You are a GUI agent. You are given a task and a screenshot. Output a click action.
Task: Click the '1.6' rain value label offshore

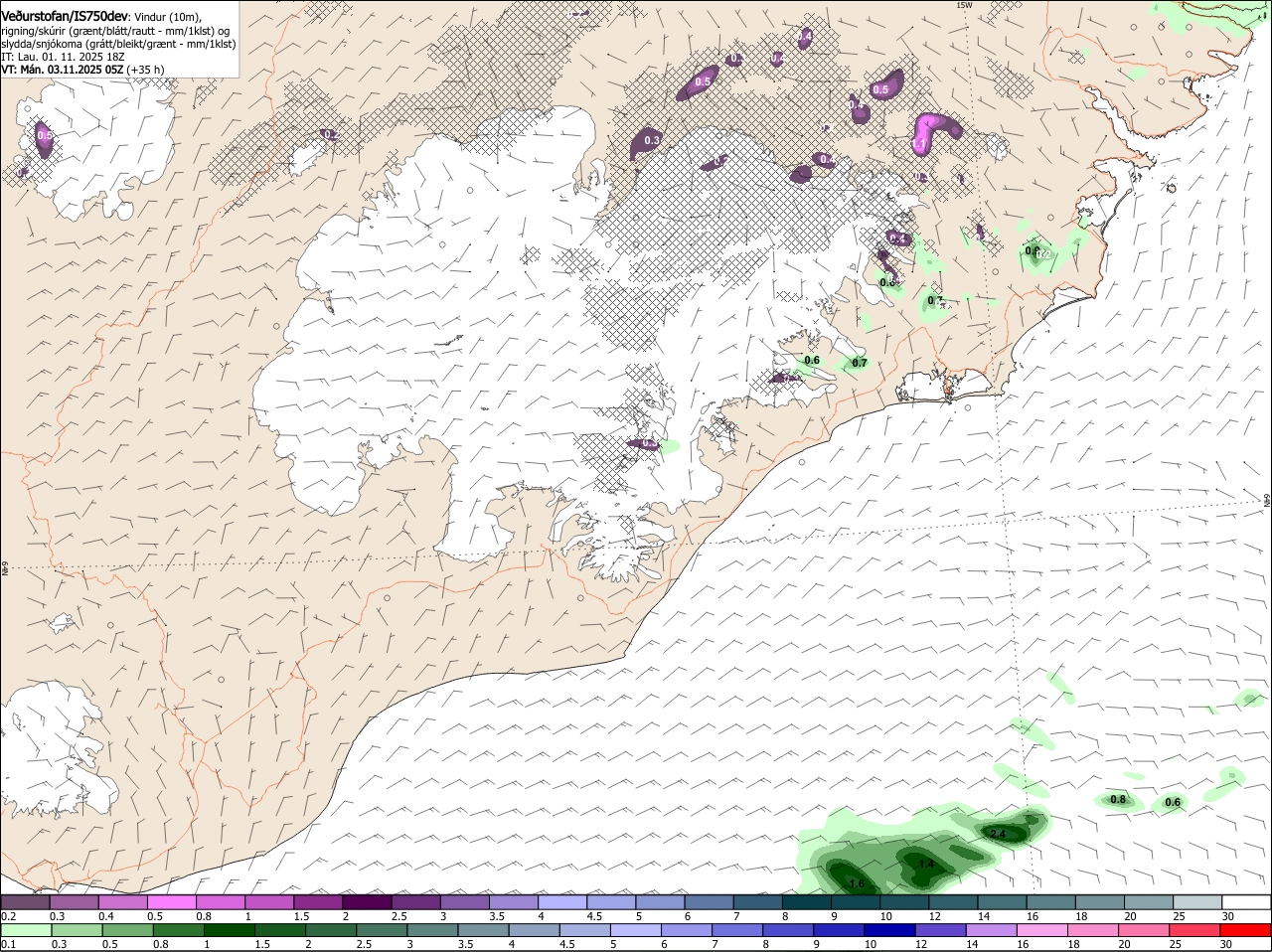point(857,883)
